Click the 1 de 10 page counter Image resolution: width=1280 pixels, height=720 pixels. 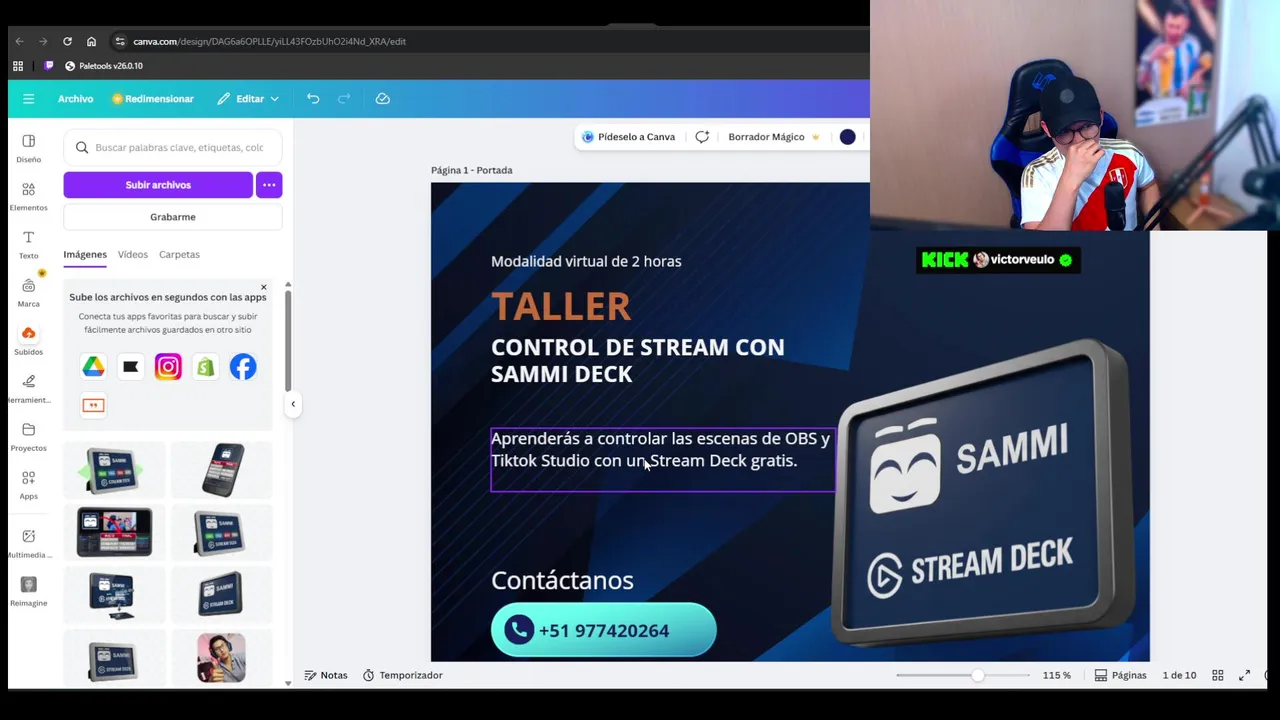[1179, 676]
